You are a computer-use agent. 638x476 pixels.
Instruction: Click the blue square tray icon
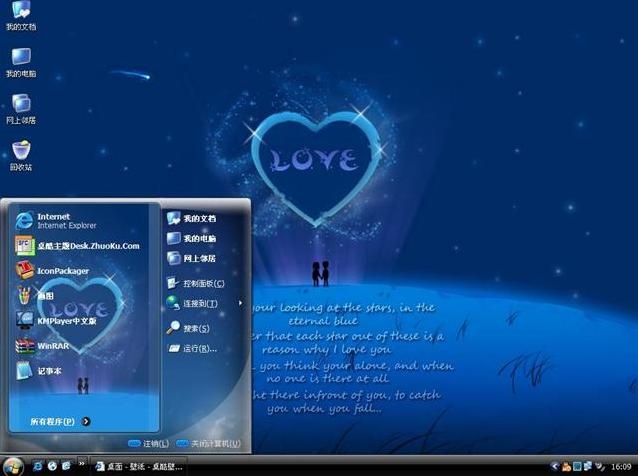[577, 467]
